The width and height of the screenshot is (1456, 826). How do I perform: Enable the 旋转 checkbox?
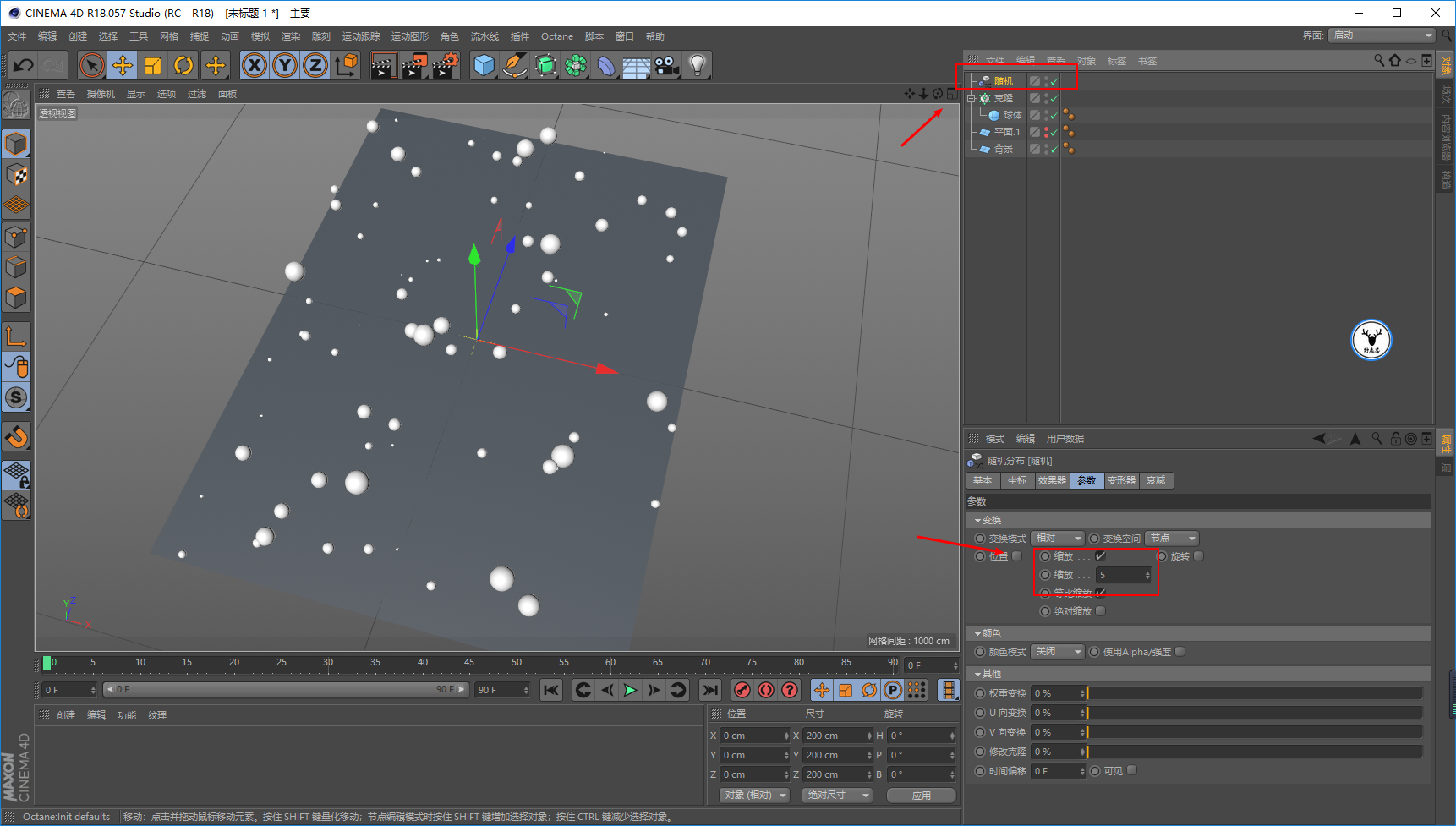[x=1198, y=556]
